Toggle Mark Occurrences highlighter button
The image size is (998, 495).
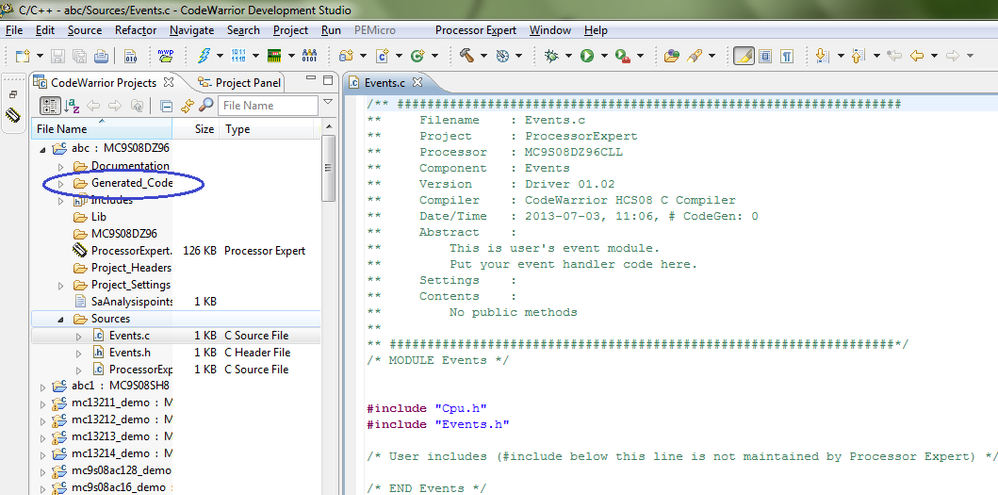743,56
